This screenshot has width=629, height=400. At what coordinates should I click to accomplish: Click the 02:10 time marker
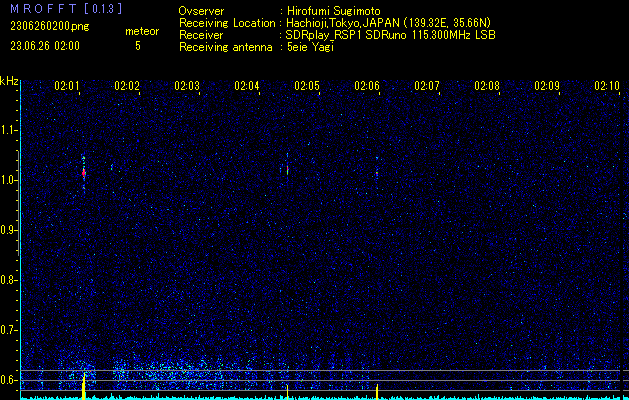(607, 87)
